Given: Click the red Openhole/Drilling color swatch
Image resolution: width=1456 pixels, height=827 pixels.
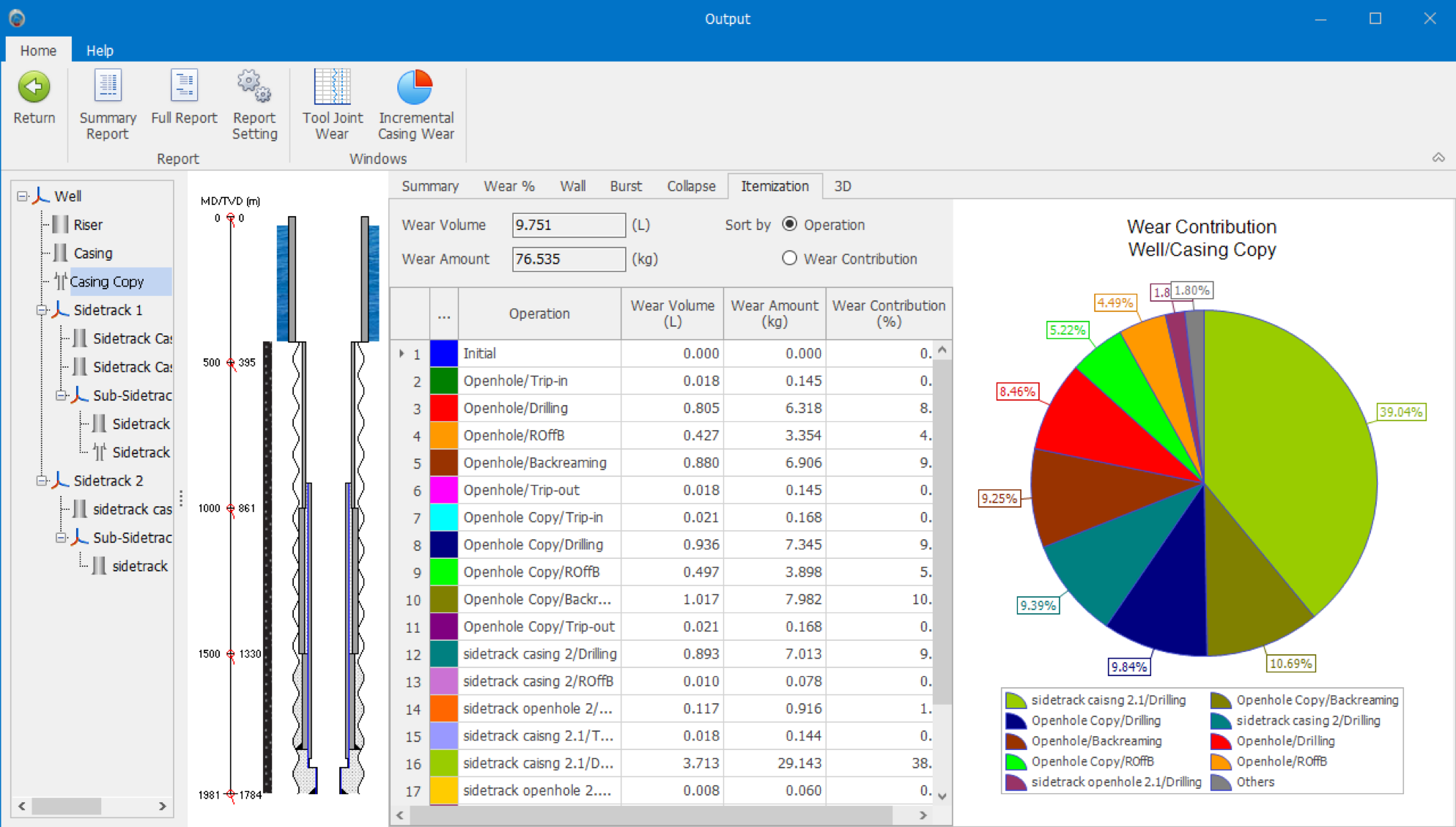Looking at the screenshot, I should click(x=443, y=408).
